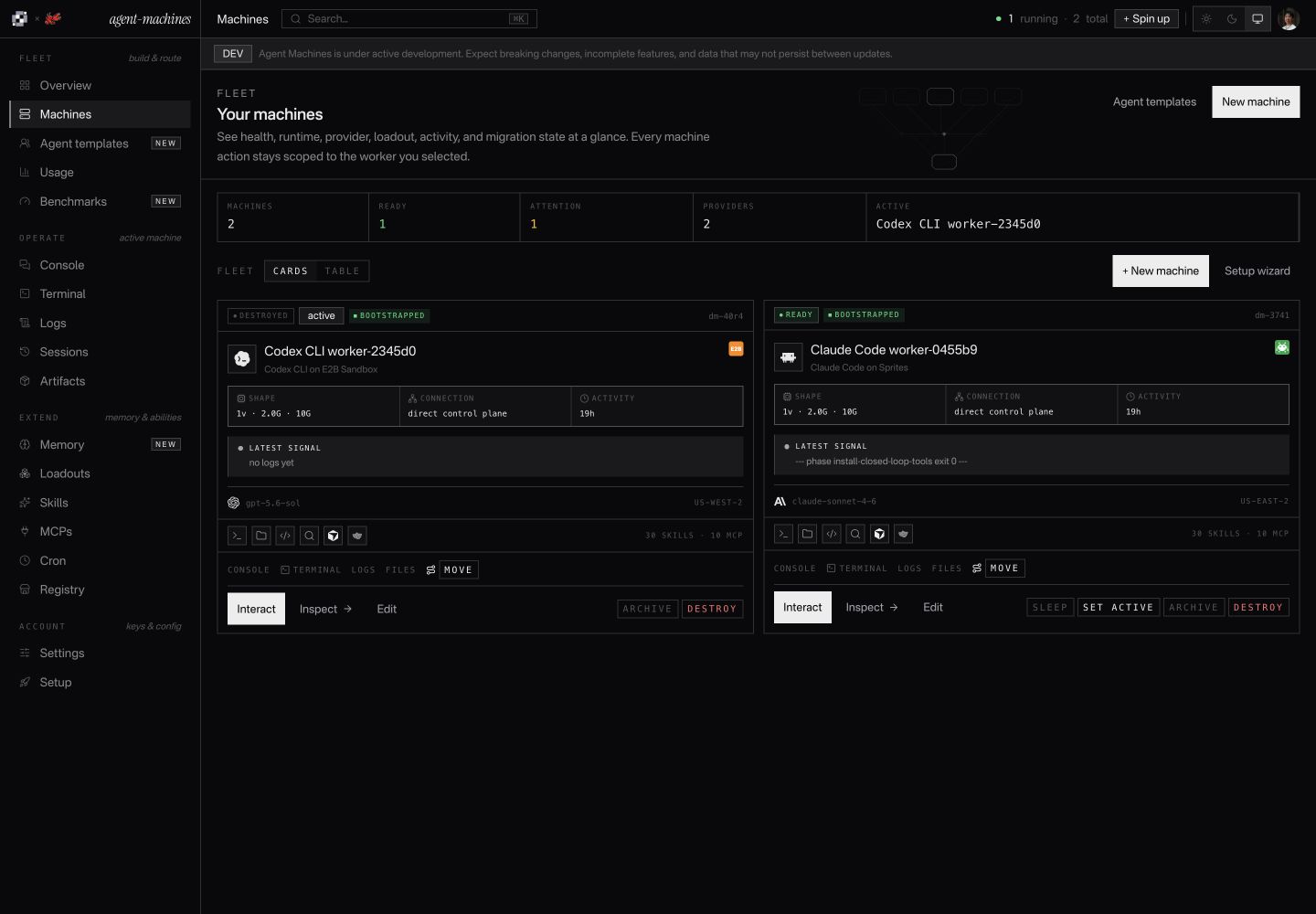Click the Spin up button

(x=1146, y=18)
